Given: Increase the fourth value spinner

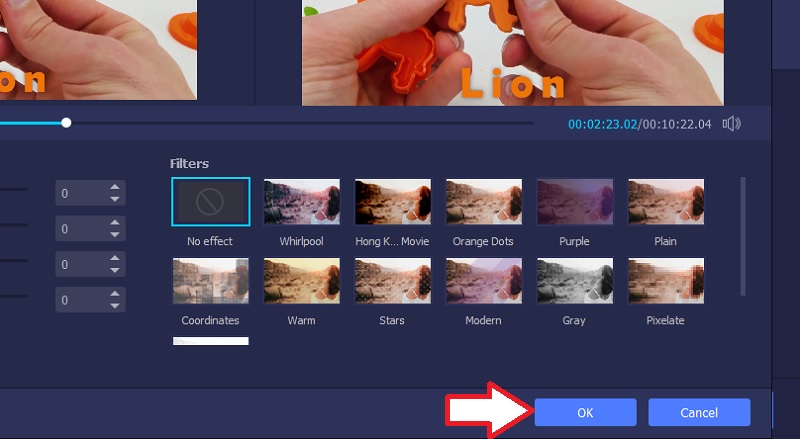Looking at the screenshot, I should 115,294.
